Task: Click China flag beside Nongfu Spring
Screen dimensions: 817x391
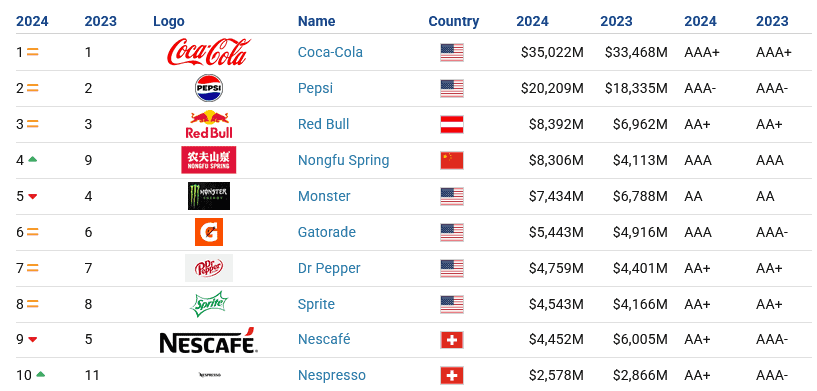Action: 452,160
